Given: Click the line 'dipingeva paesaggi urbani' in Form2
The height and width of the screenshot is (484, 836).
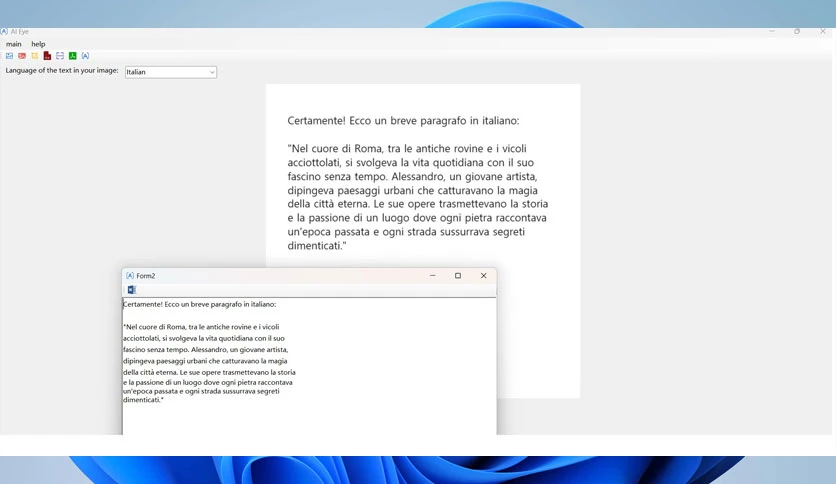Looking at the screenshot, I should click(x=205, y=361).
